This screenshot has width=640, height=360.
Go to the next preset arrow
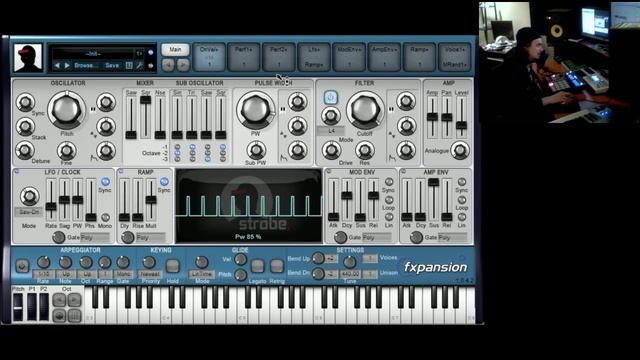coord(67,65)
